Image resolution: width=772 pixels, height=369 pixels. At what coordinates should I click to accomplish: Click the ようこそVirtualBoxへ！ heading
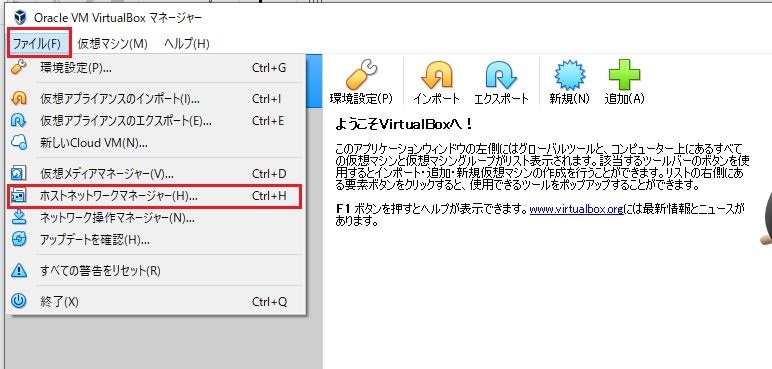[x=404, y=124]
